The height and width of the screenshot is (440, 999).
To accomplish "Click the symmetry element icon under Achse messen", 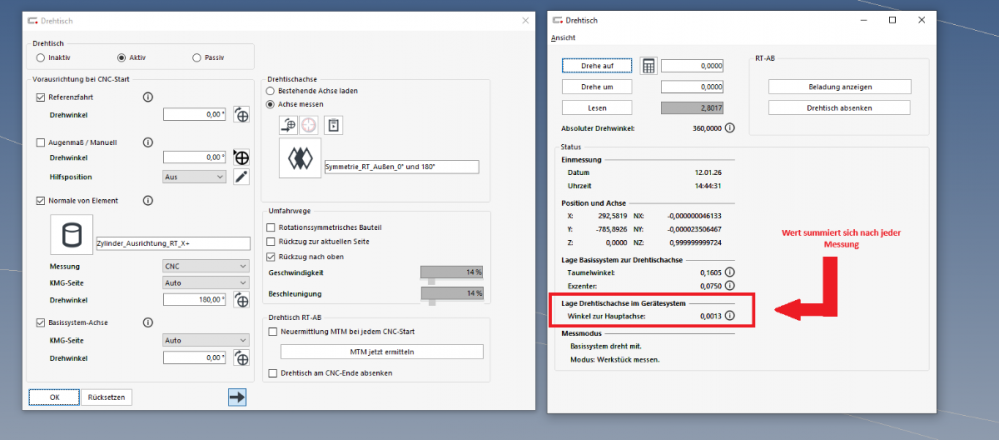I will 298,158.
